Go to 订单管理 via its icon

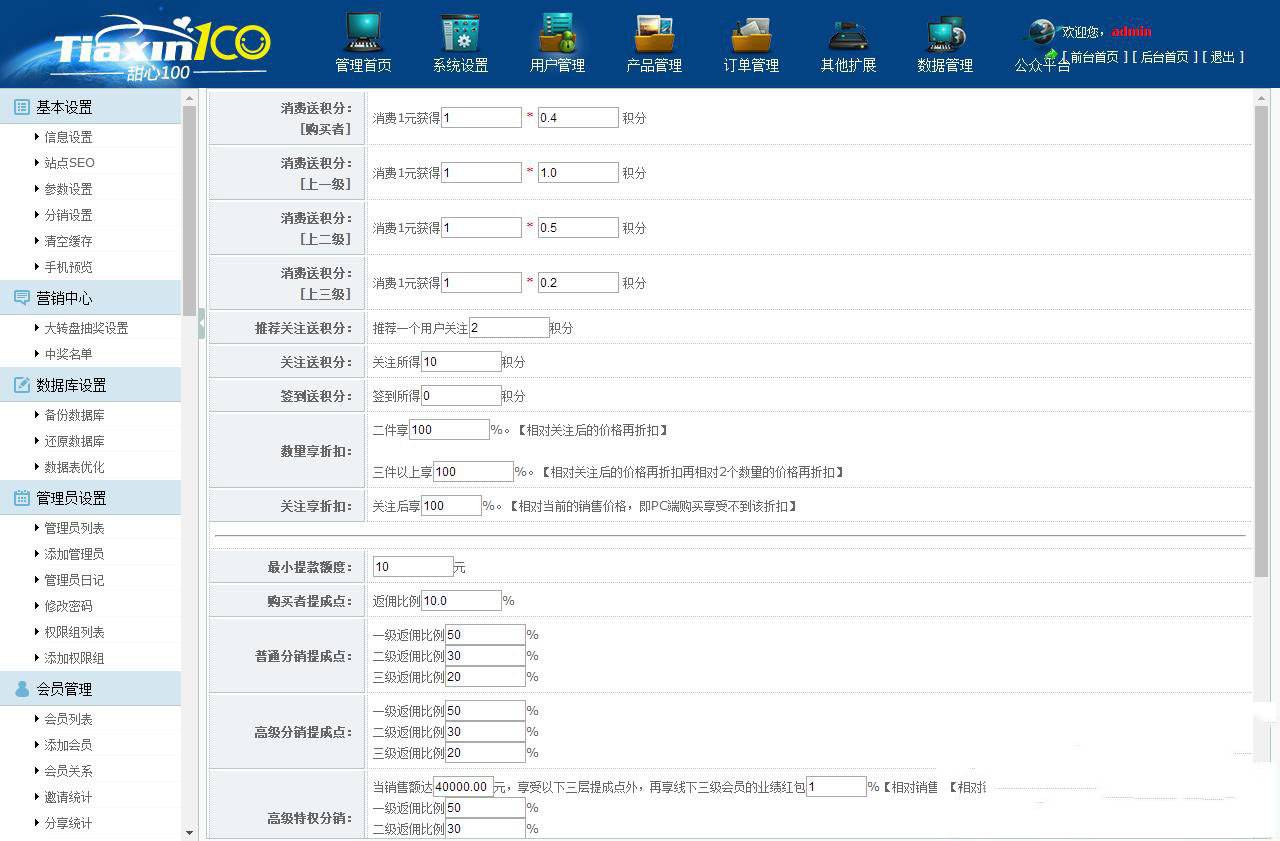pyautogui.click(x=751, y=33)
